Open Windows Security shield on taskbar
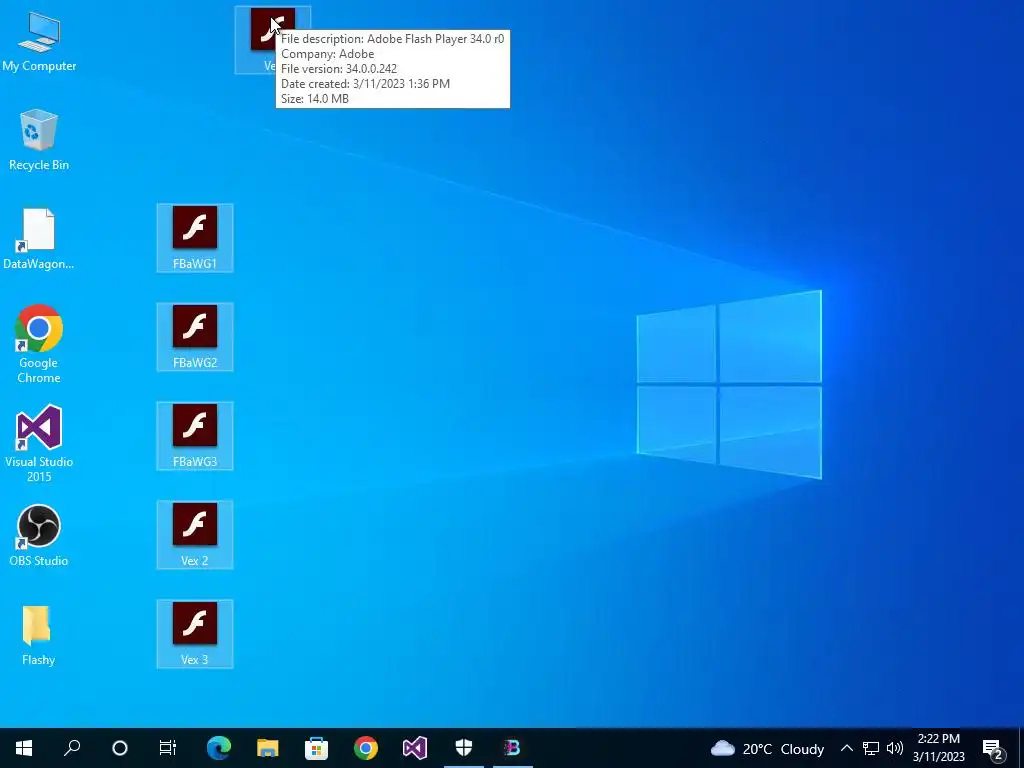This screenshot has width=1024, height=768. click(x=464, y=748)
